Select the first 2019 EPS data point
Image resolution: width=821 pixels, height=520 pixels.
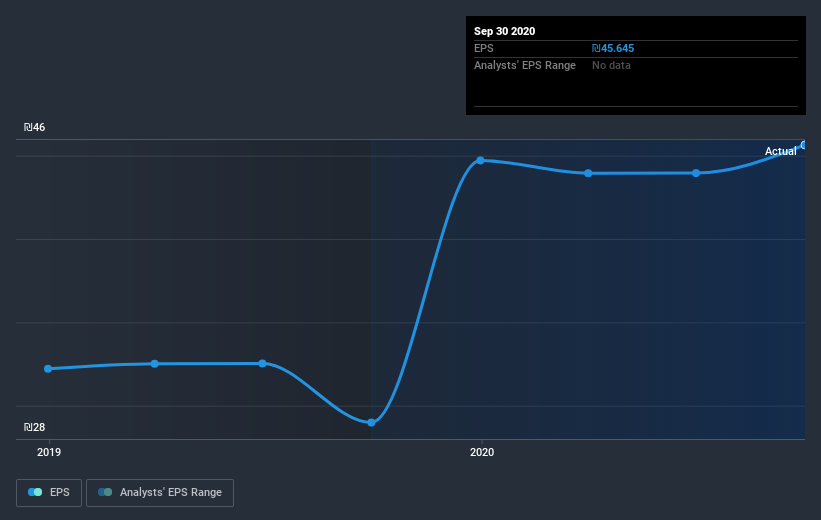tap(48, 369)
